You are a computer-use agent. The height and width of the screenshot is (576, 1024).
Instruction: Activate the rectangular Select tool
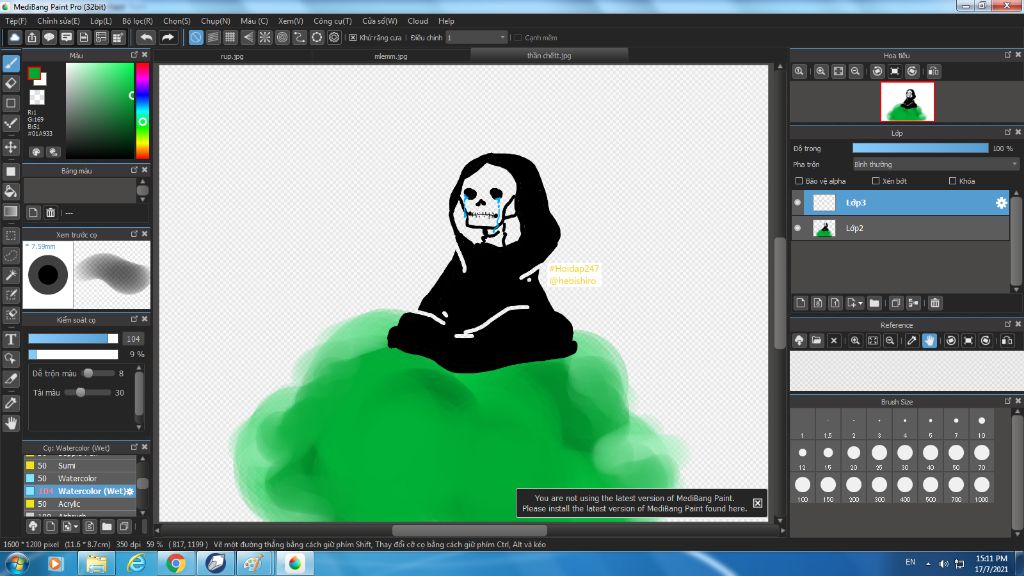coord(11,235)
